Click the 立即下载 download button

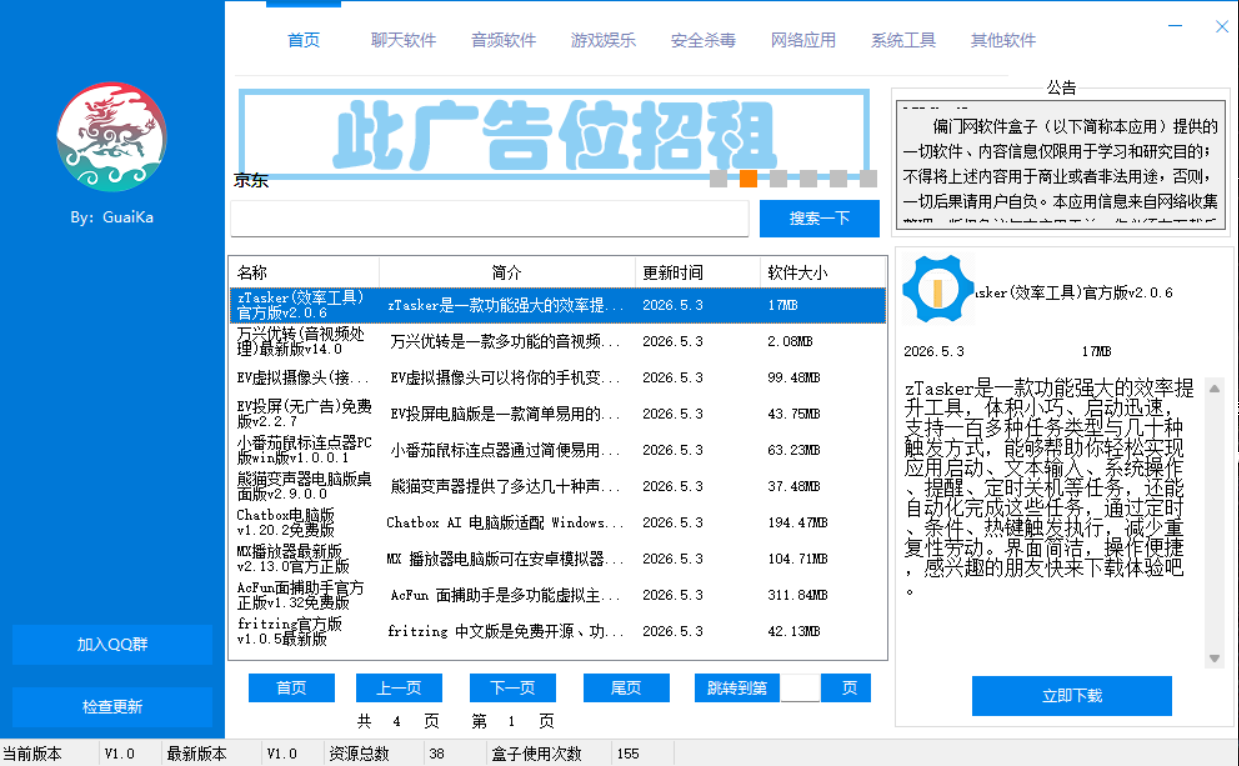coord(1072,696)
